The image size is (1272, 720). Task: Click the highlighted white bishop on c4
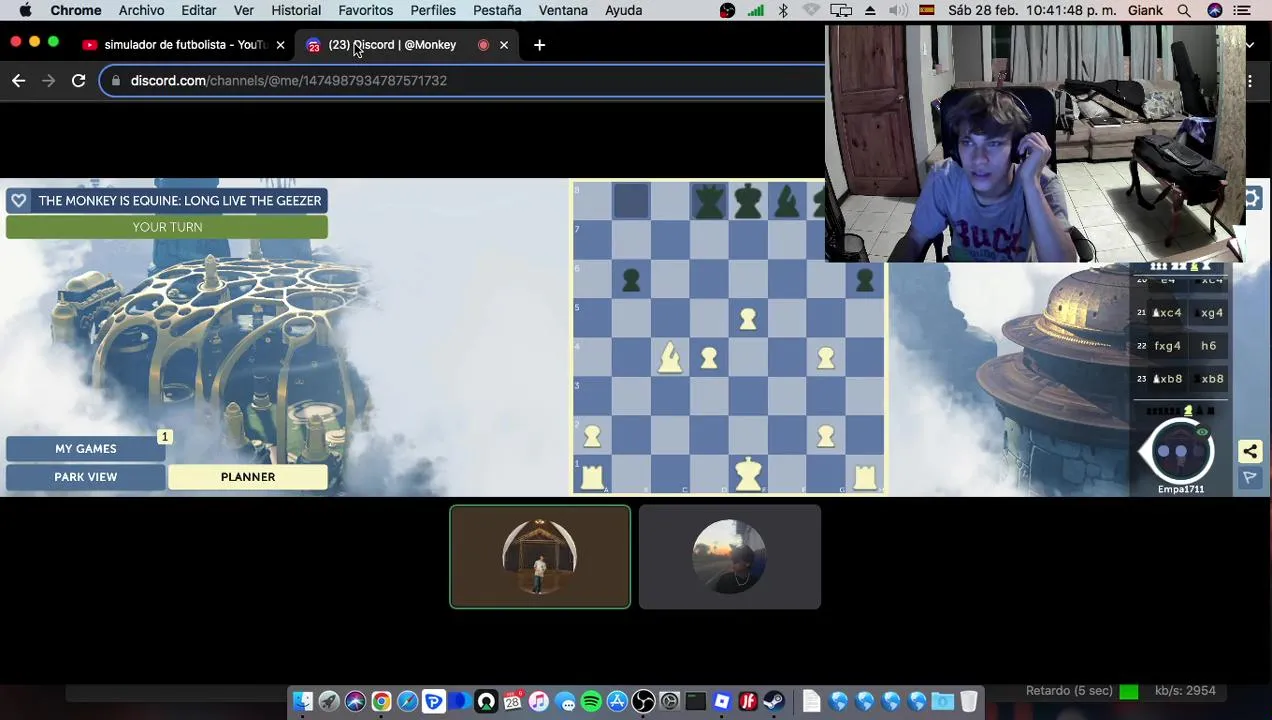click(x=669, y=358)
